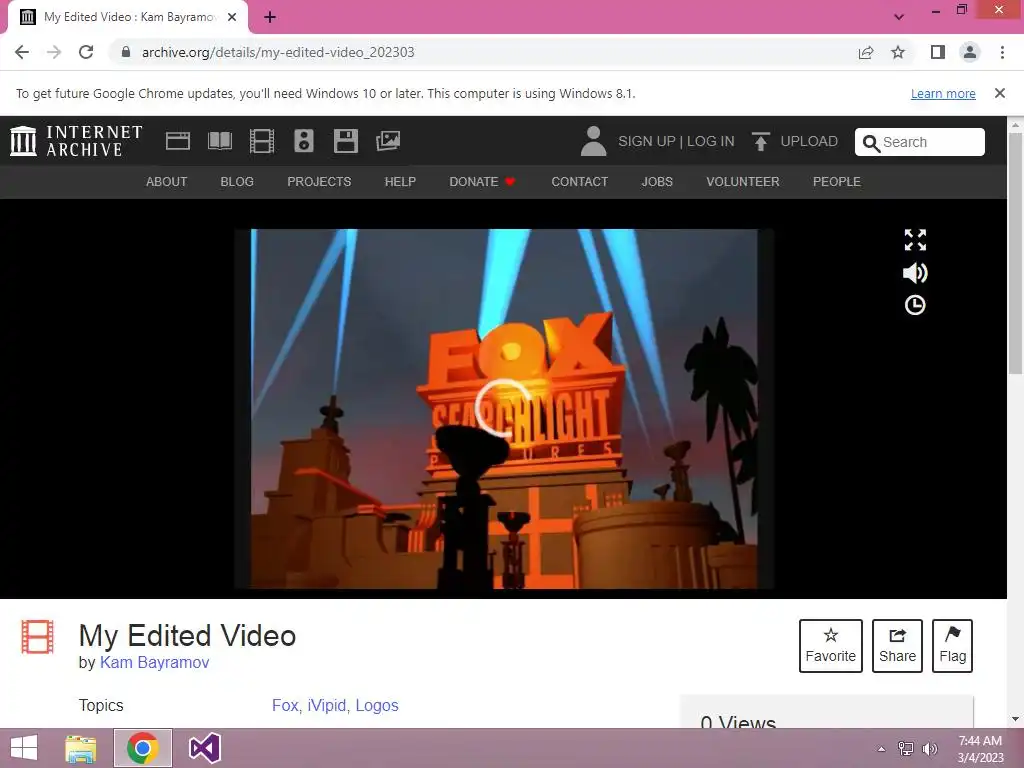Reload the current page
This screenshot has width=1024, height=768.
coord(86,52)
